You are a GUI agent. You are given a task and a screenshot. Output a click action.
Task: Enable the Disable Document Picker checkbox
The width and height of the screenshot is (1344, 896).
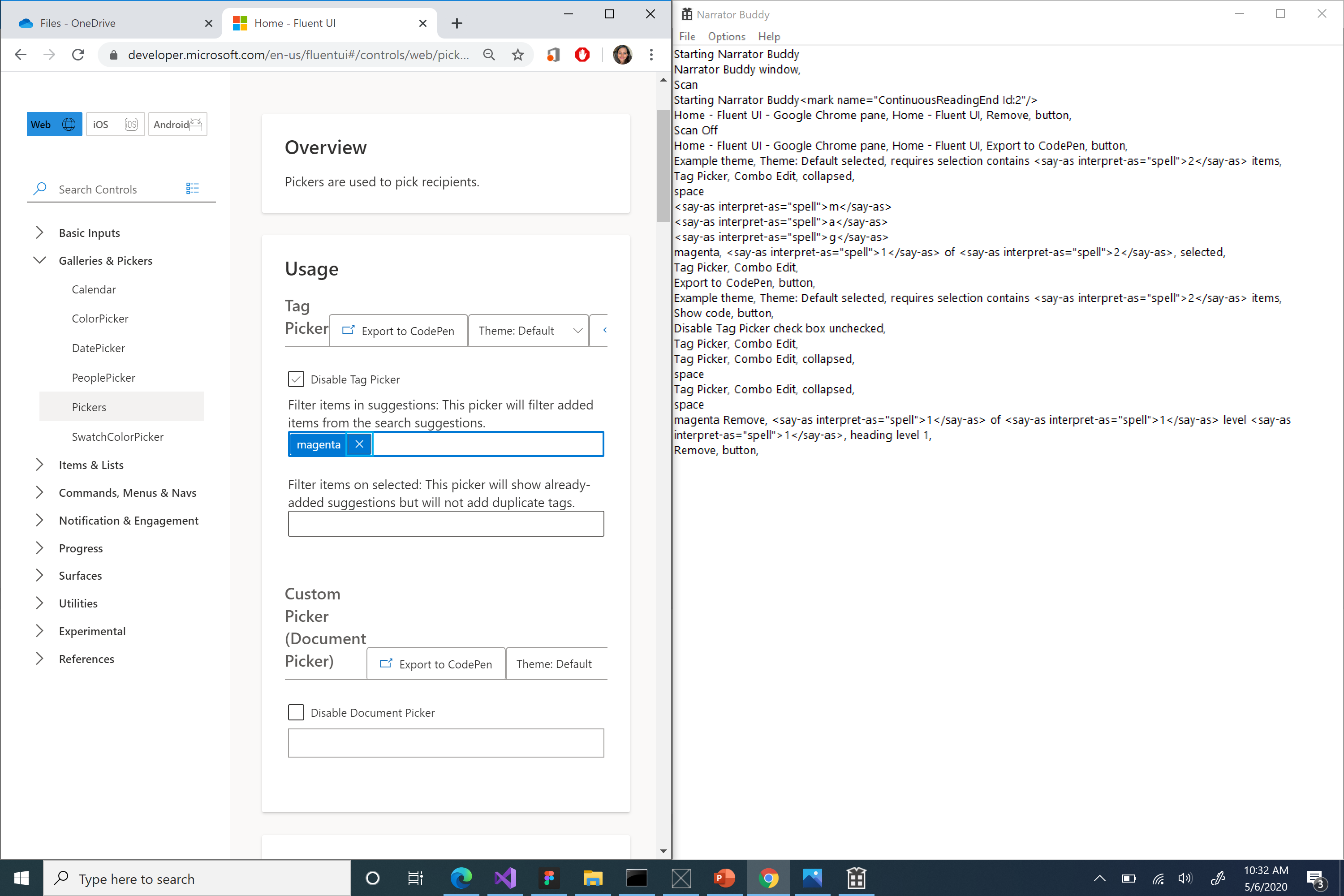click(x=295, y=713)
